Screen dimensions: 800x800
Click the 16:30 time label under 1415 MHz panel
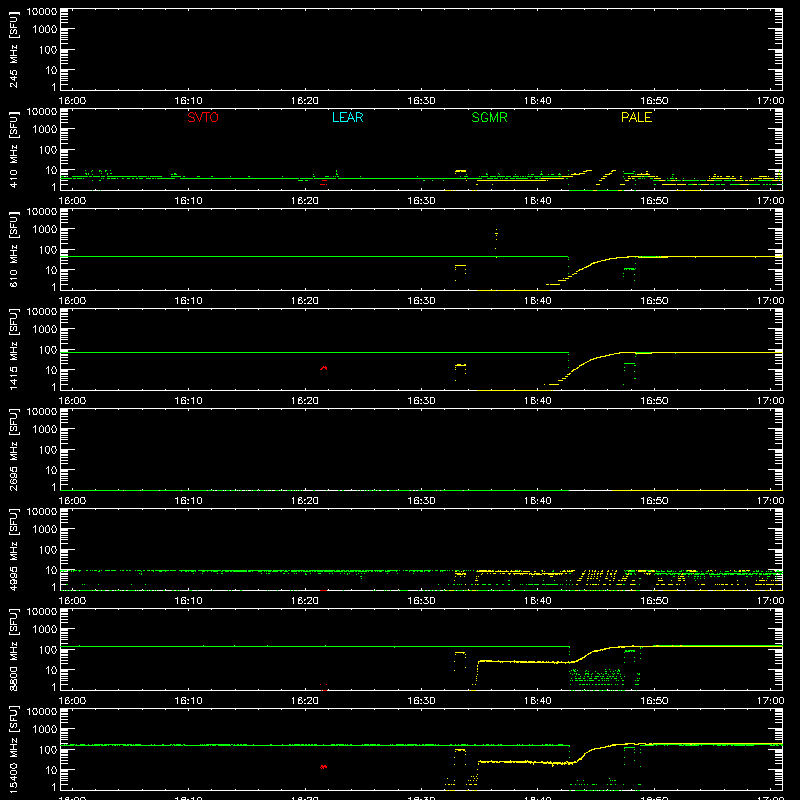coord(421,401)
